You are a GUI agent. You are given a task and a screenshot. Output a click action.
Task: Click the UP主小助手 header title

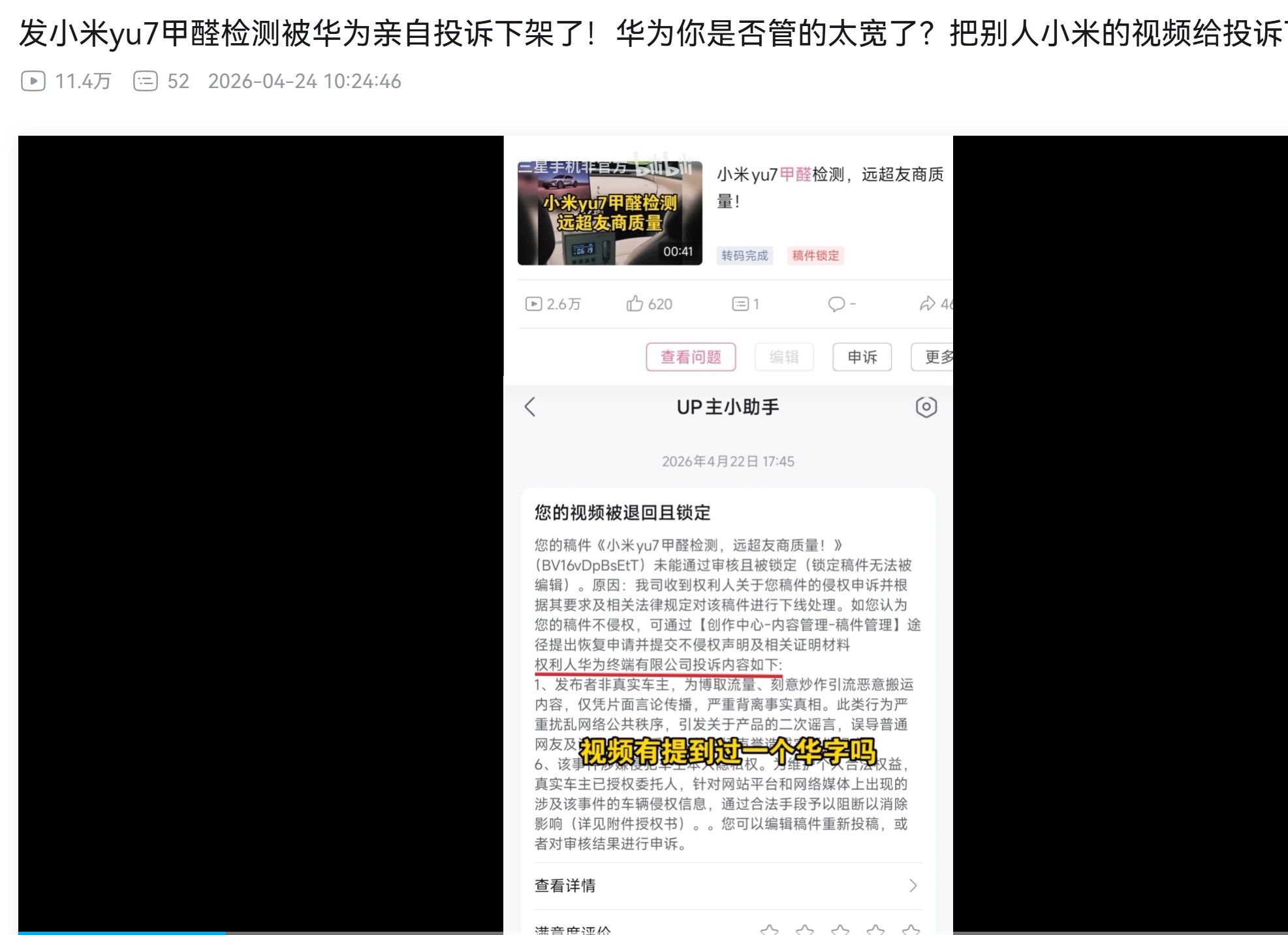point(728,407)
